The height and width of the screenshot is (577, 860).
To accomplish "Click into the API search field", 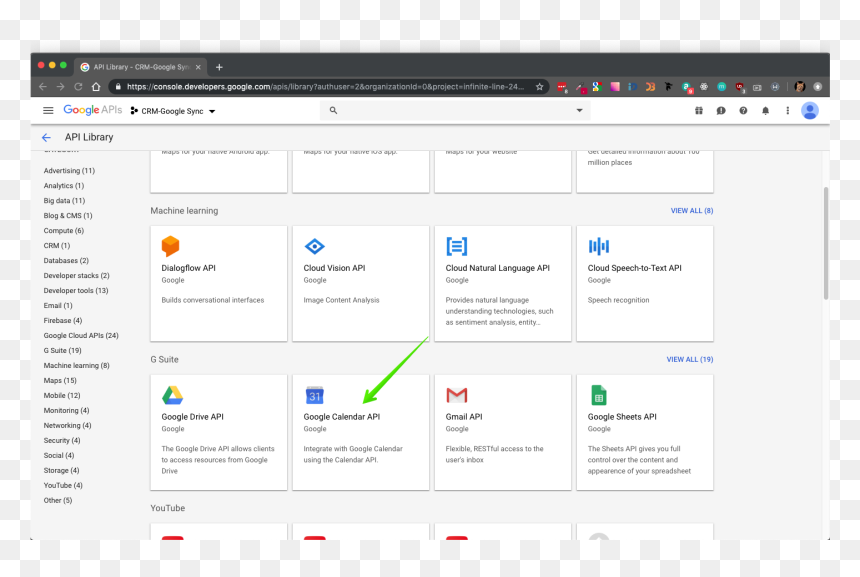I will [455, 110].
